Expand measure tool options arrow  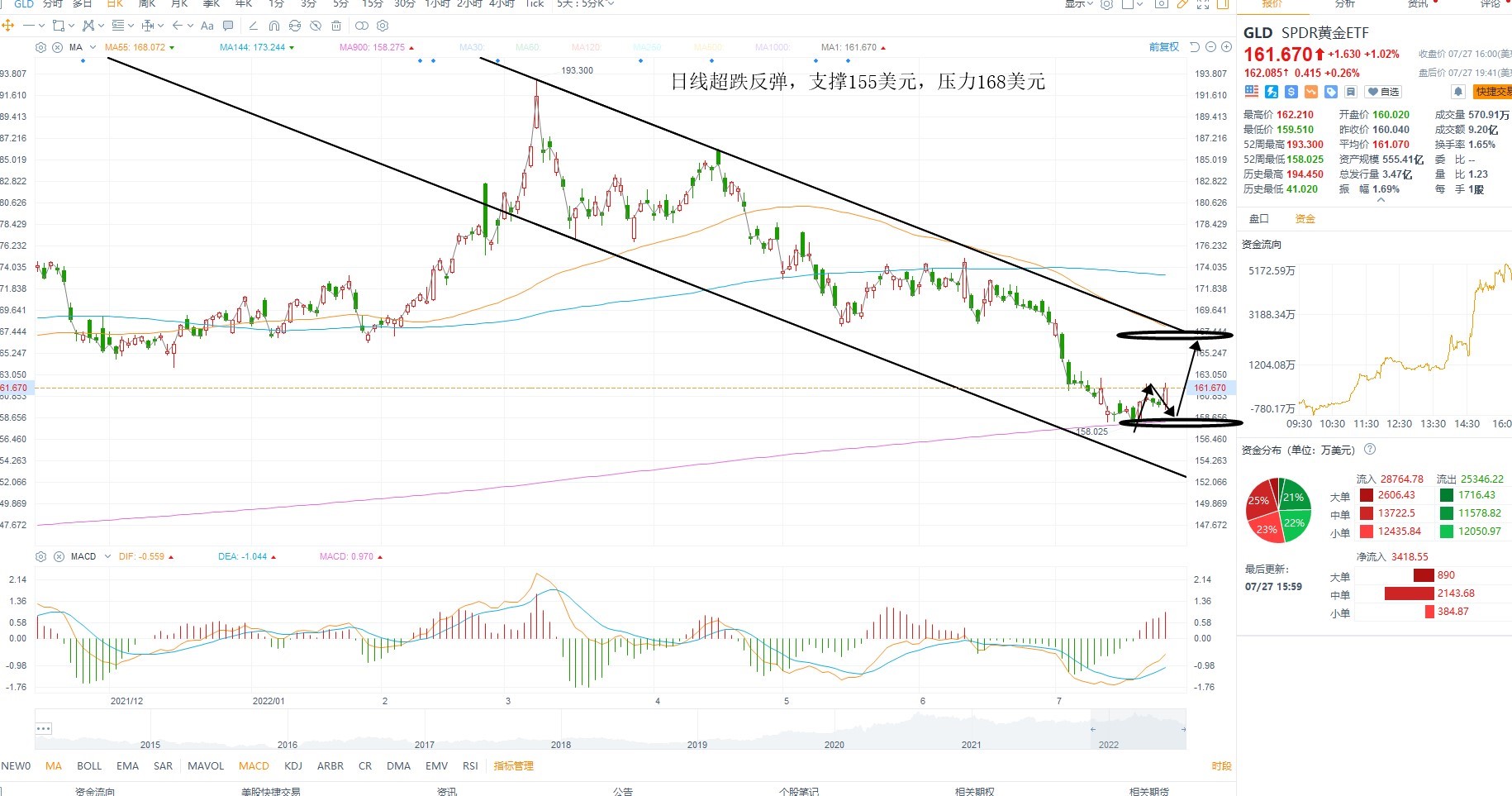coord(160,26)
